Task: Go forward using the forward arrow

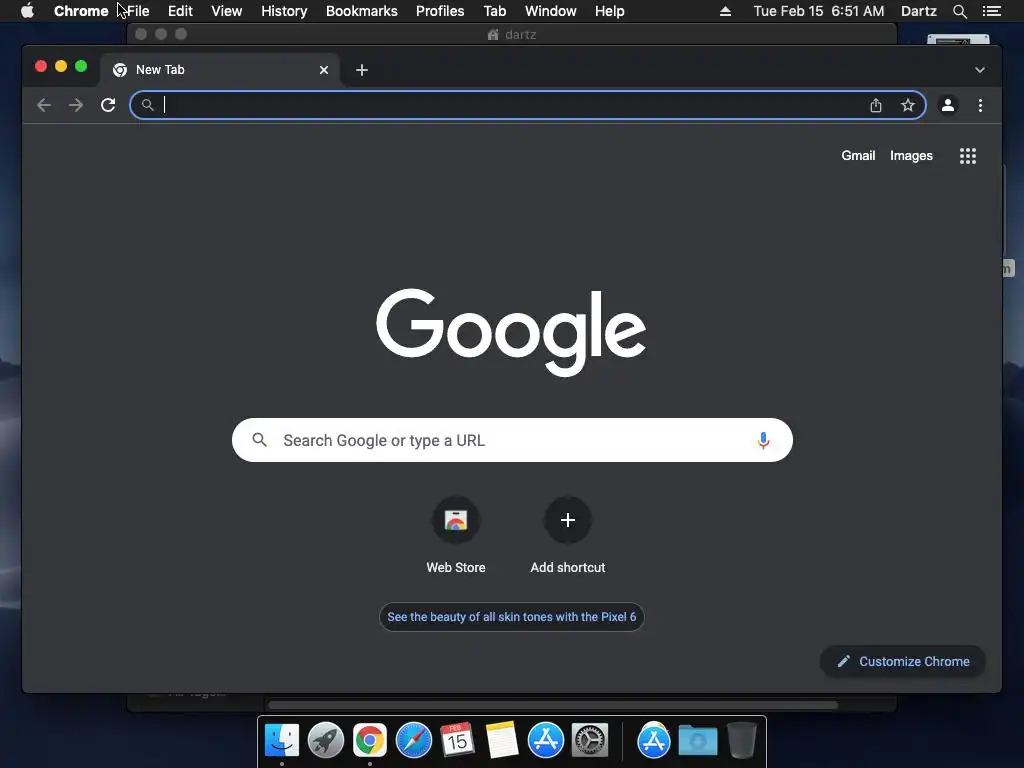Action: [x=76, y=105]
